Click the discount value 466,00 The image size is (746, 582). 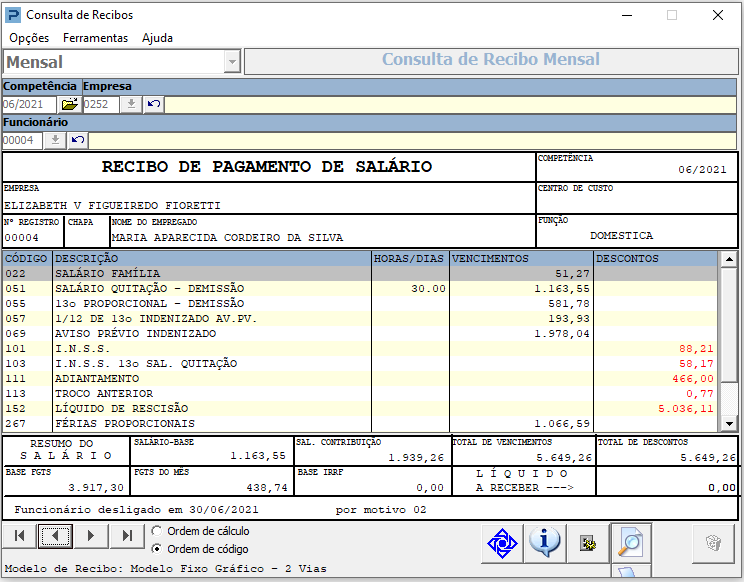[x=693, y=379]
